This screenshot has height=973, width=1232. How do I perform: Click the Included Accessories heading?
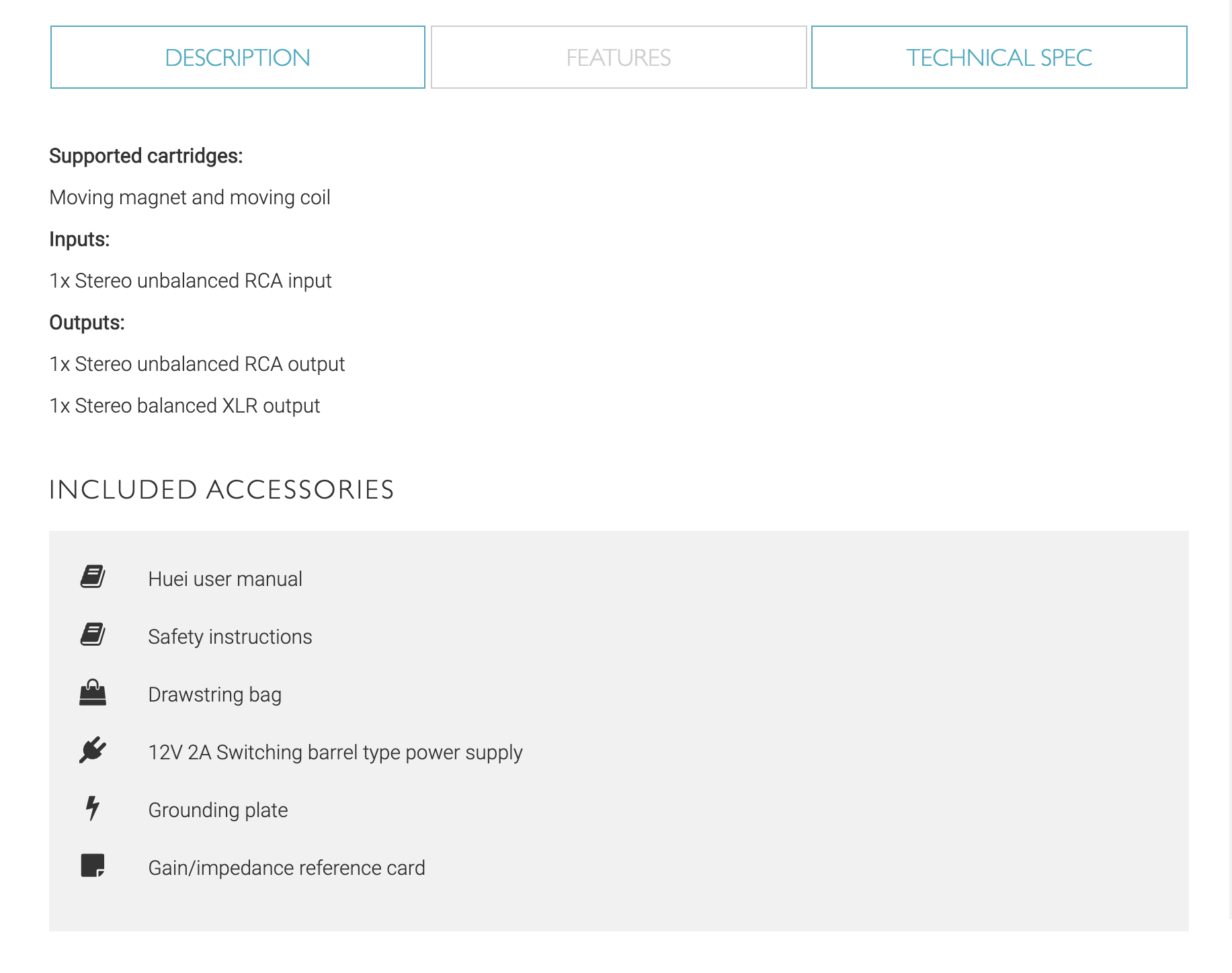point(222,490)
